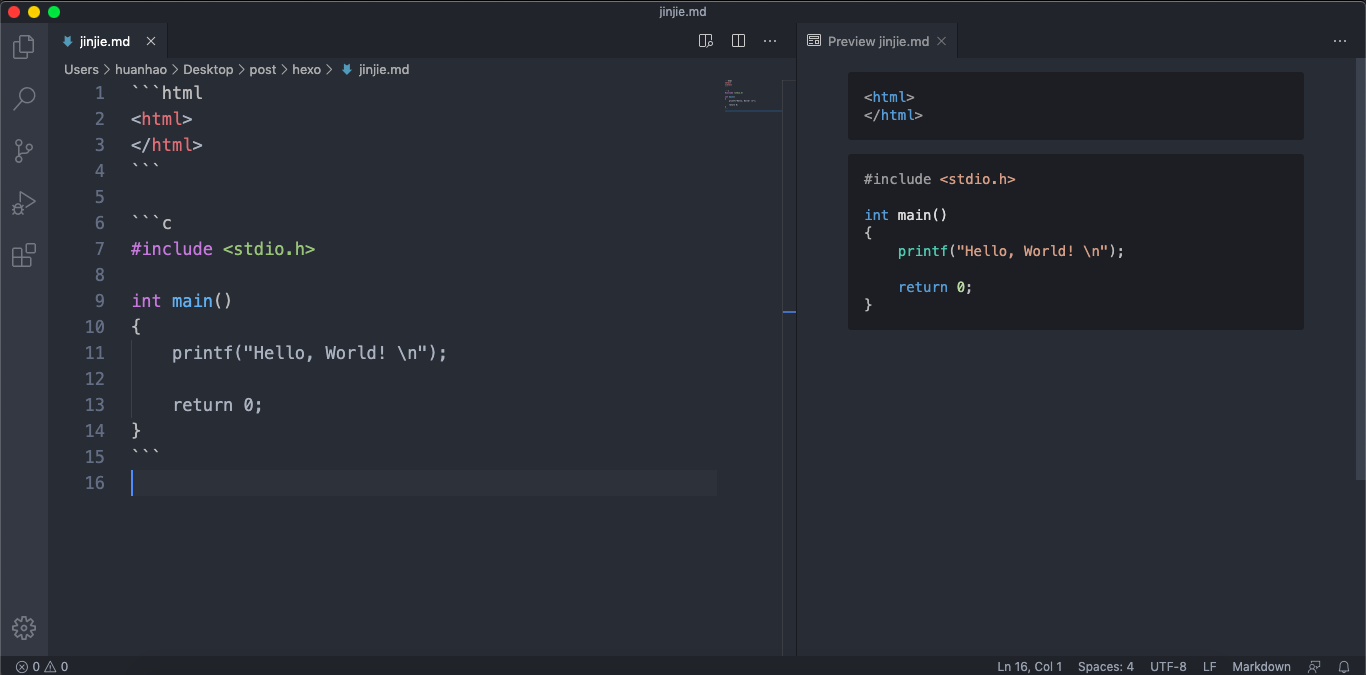The image size is (1366, 675).
Task: Click #include <stdio.h> in preview pane
Action: click(940, 179)
